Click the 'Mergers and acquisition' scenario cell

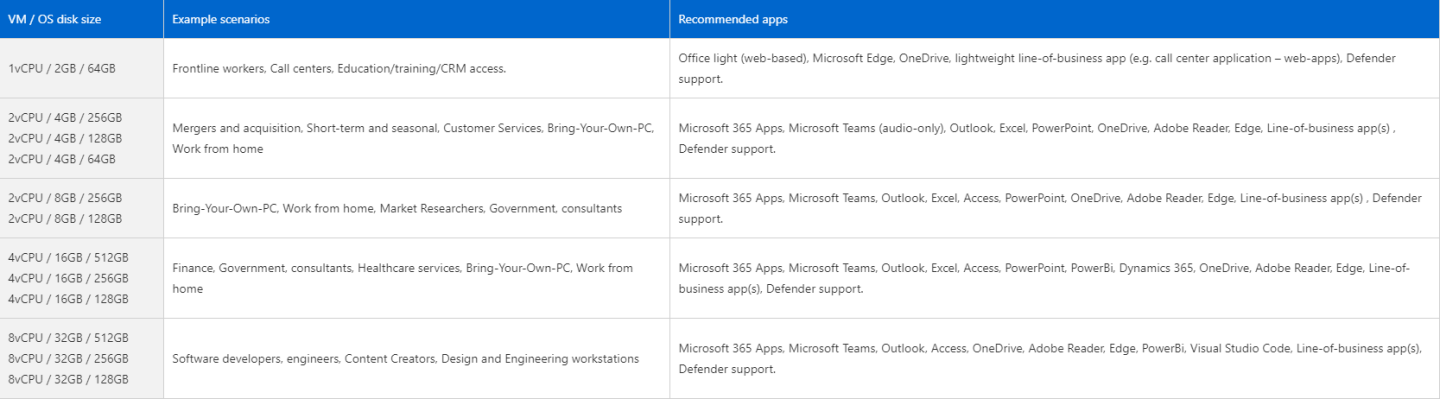coord(417,138)
